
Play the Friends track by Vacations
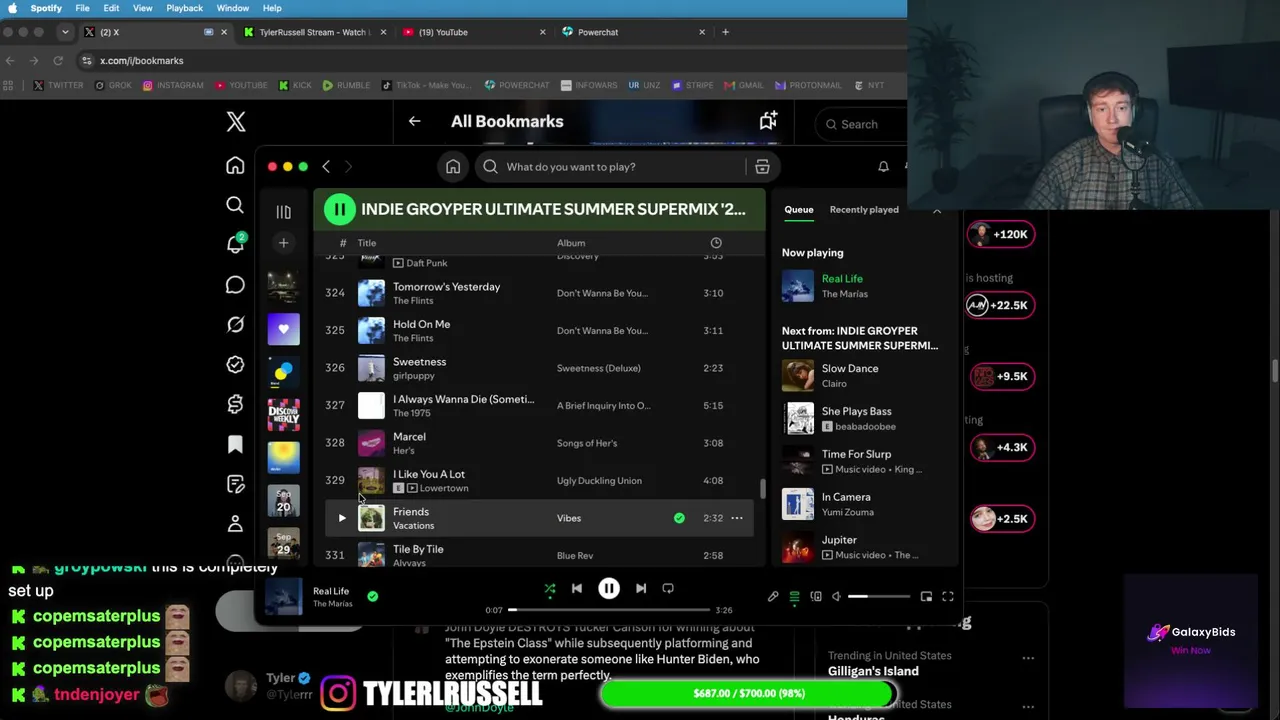(x=341, y=518)
